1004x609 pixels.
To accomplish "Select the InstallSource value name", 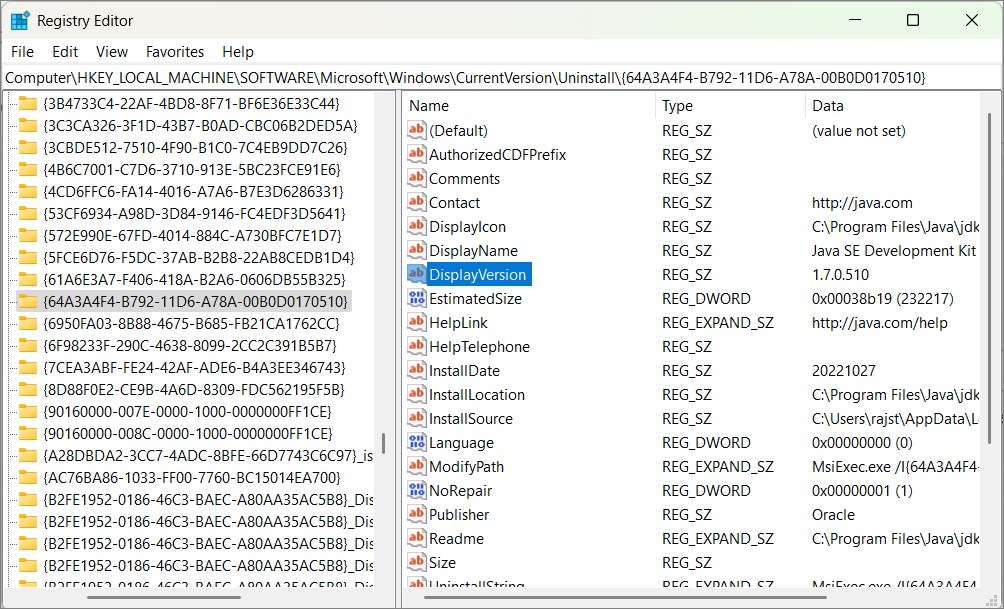I will click(471, 419).
